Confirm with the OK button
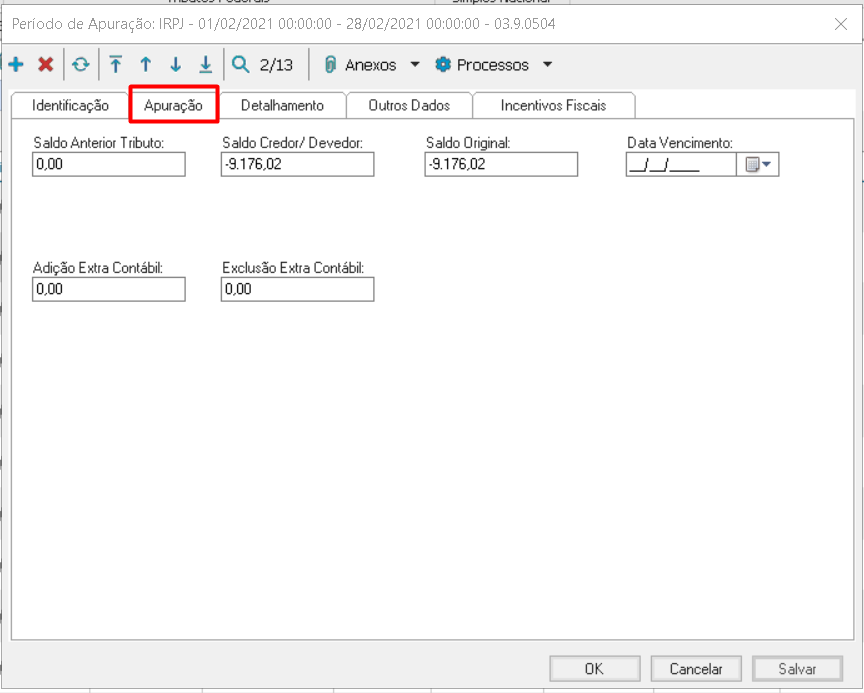Screen dimensions: 864x693 595,669
